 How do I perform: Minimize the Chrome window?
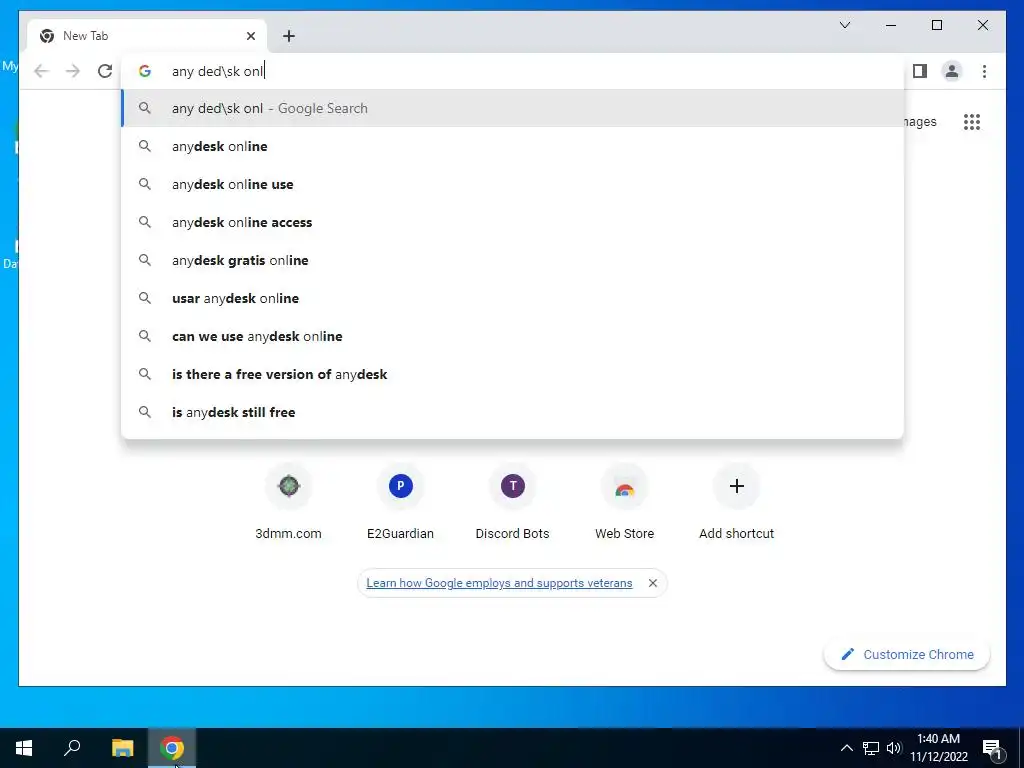click(x=891, y=25)
